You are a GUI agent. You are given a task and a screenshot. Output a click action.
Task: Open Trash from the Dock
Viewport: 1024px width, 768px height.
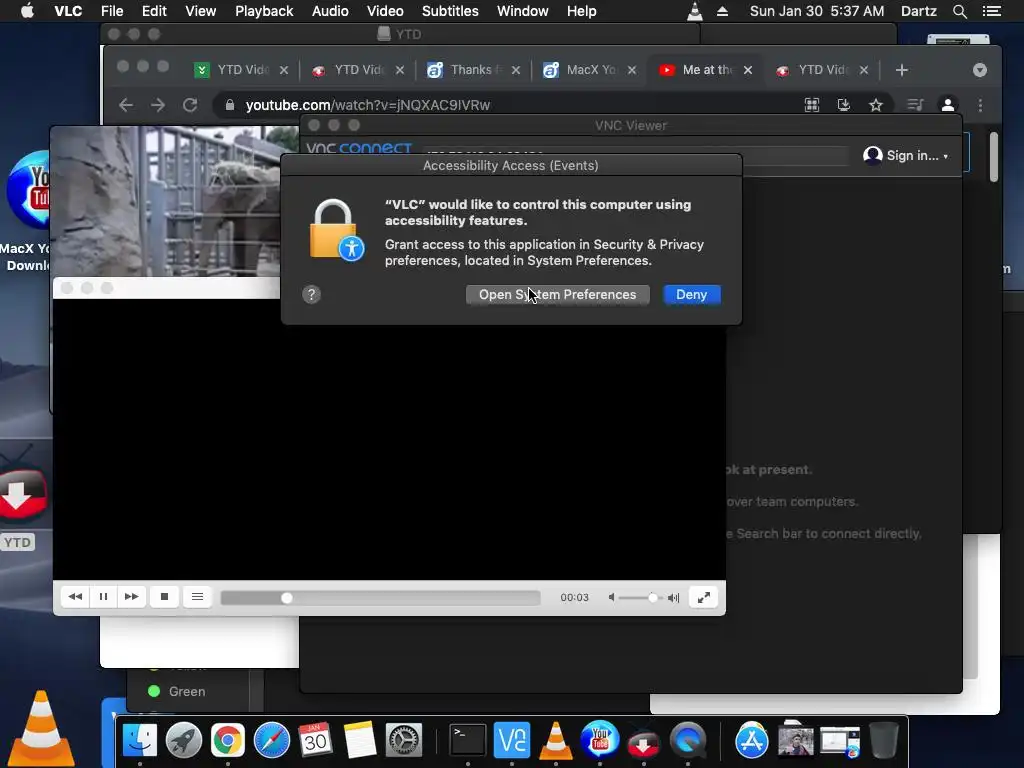(x=884, y=741)
